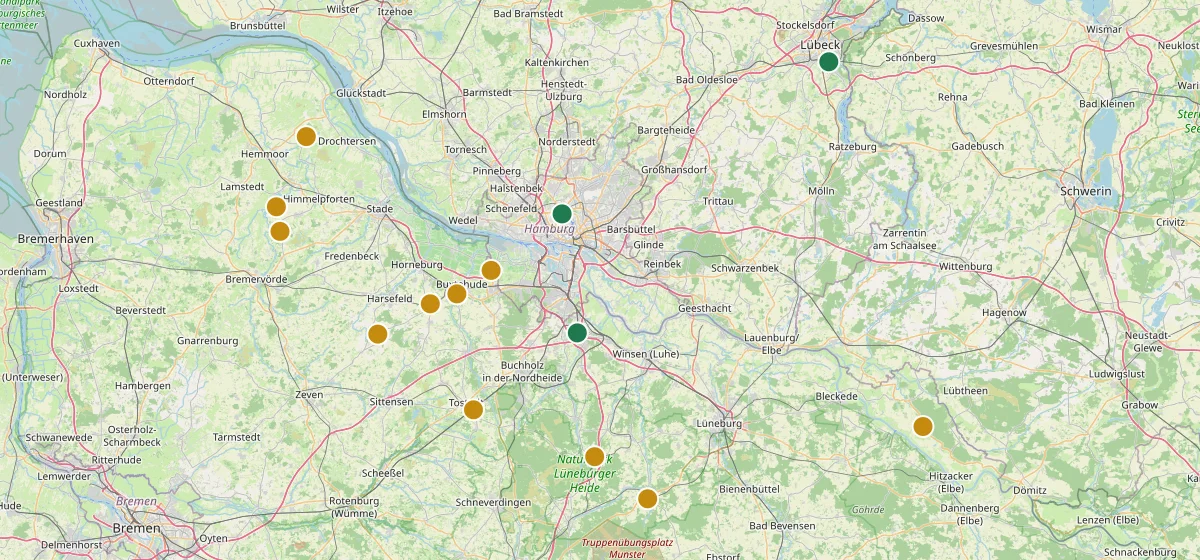Select the green marker over central Hamburg
The image size is (1200, 560).
562,213
